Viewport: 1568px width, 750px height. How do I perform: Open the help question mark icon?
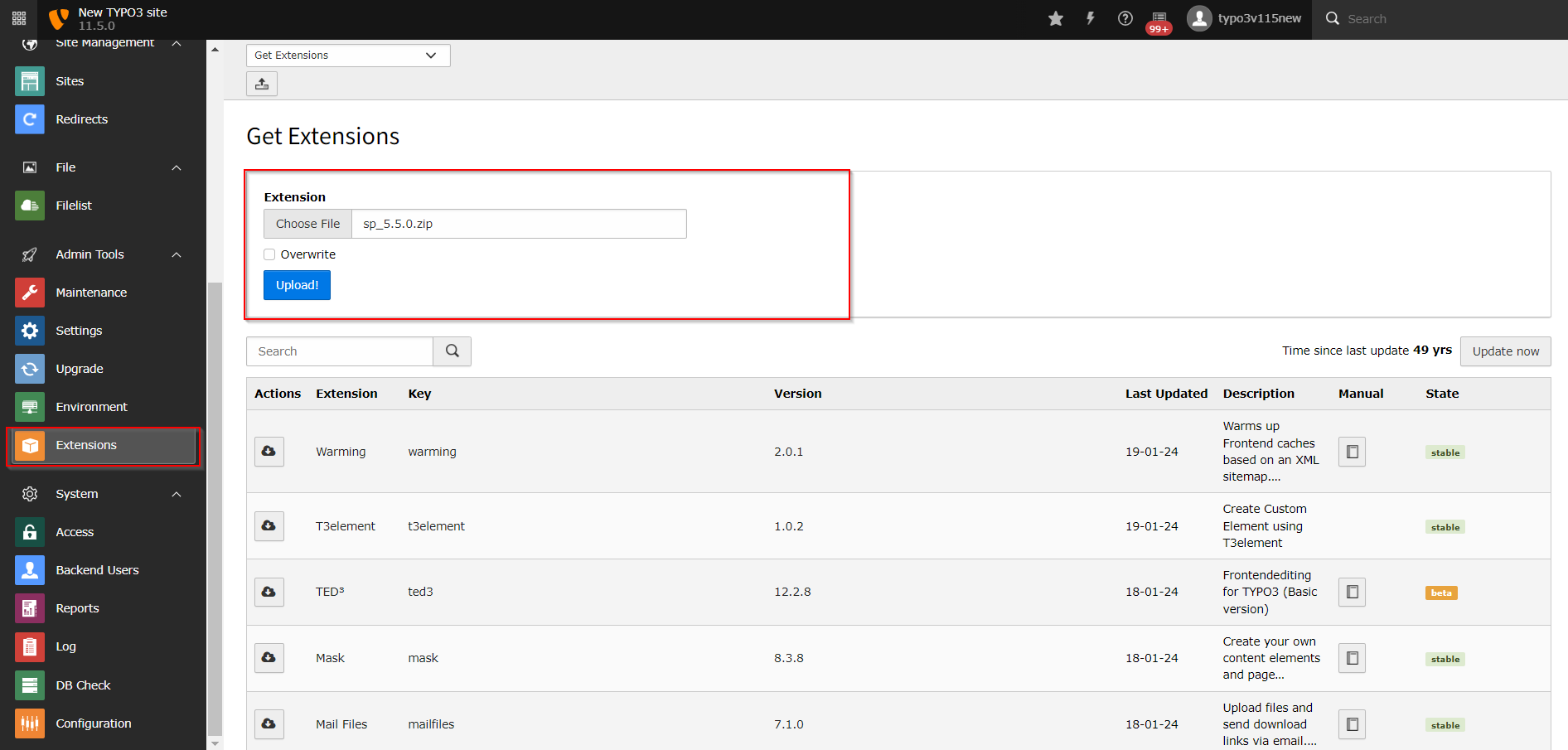[1125, 19]
